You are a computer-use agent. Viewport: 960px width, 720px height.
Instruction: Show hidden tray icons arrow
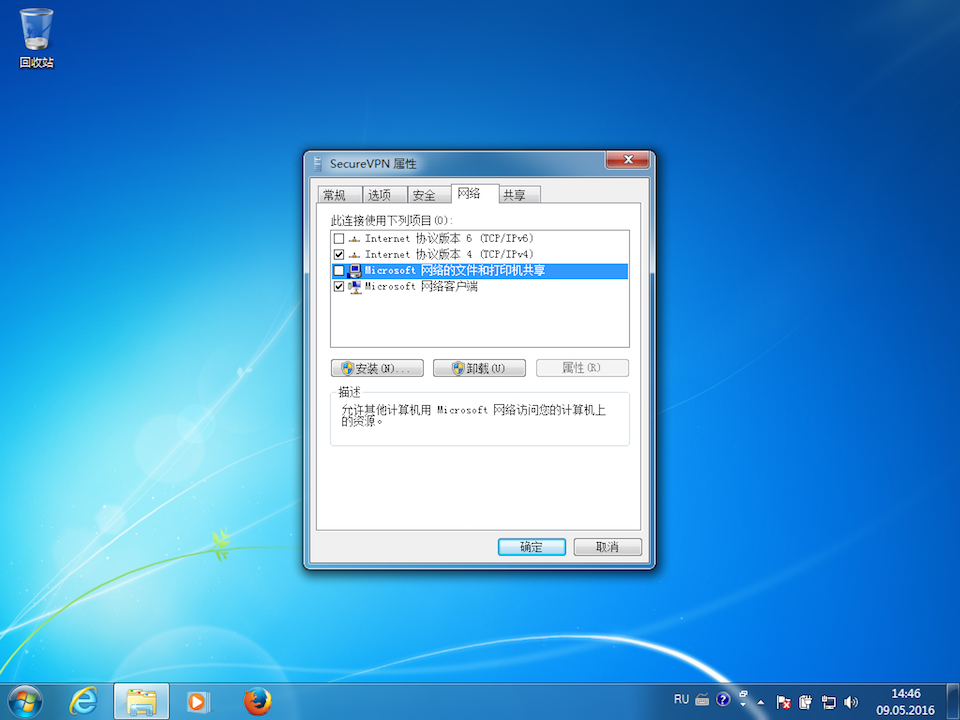(x=761, y=702)
